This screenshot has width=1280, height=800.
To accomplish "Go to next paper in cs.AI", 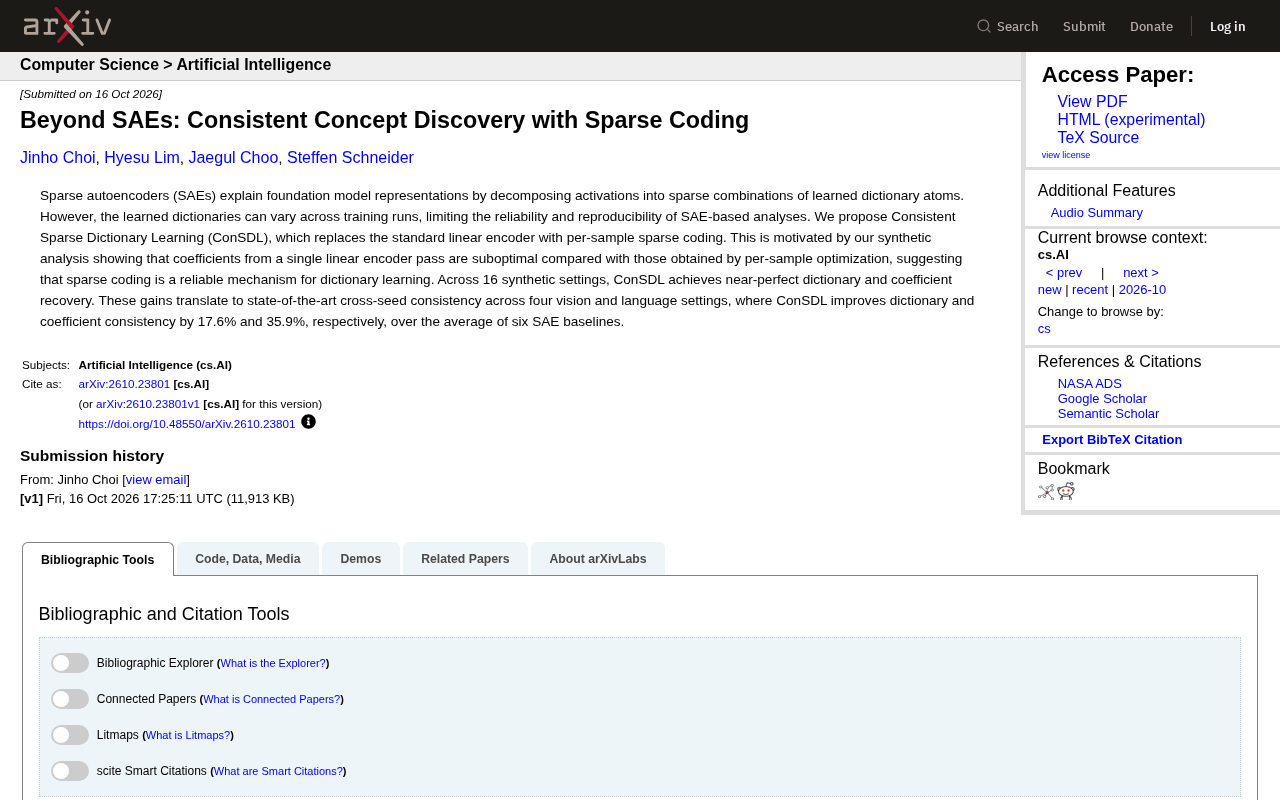I will pos(1141,273).
